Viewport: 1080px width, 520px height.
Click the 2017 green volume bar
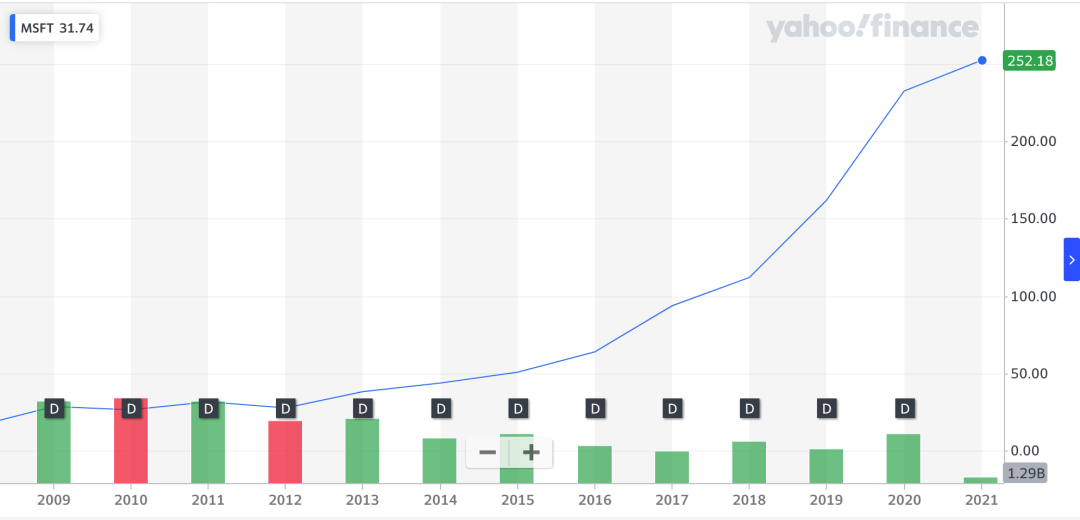click(672, 468)
